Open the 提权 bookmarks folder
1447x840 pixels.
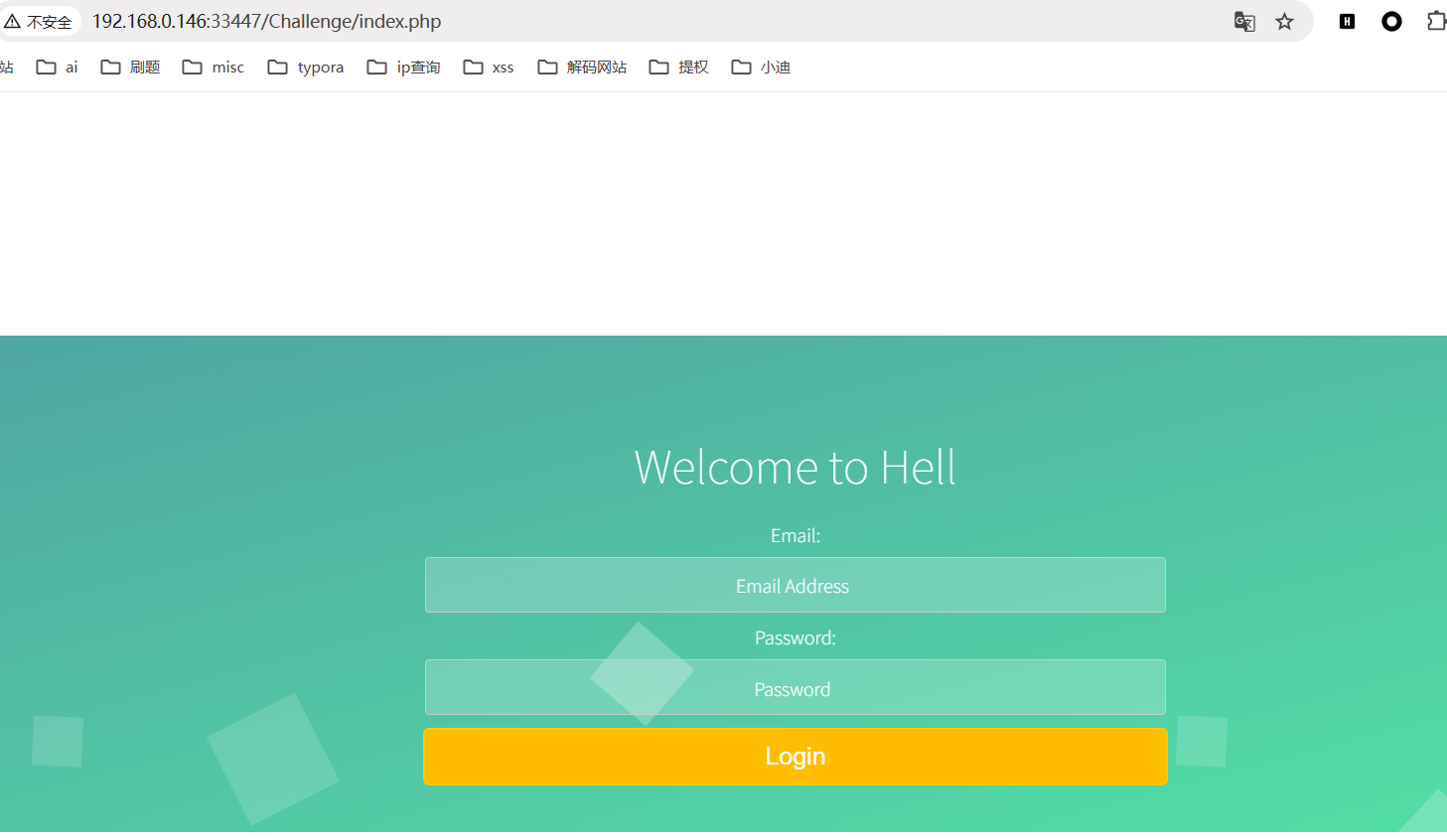pos(678,67)
